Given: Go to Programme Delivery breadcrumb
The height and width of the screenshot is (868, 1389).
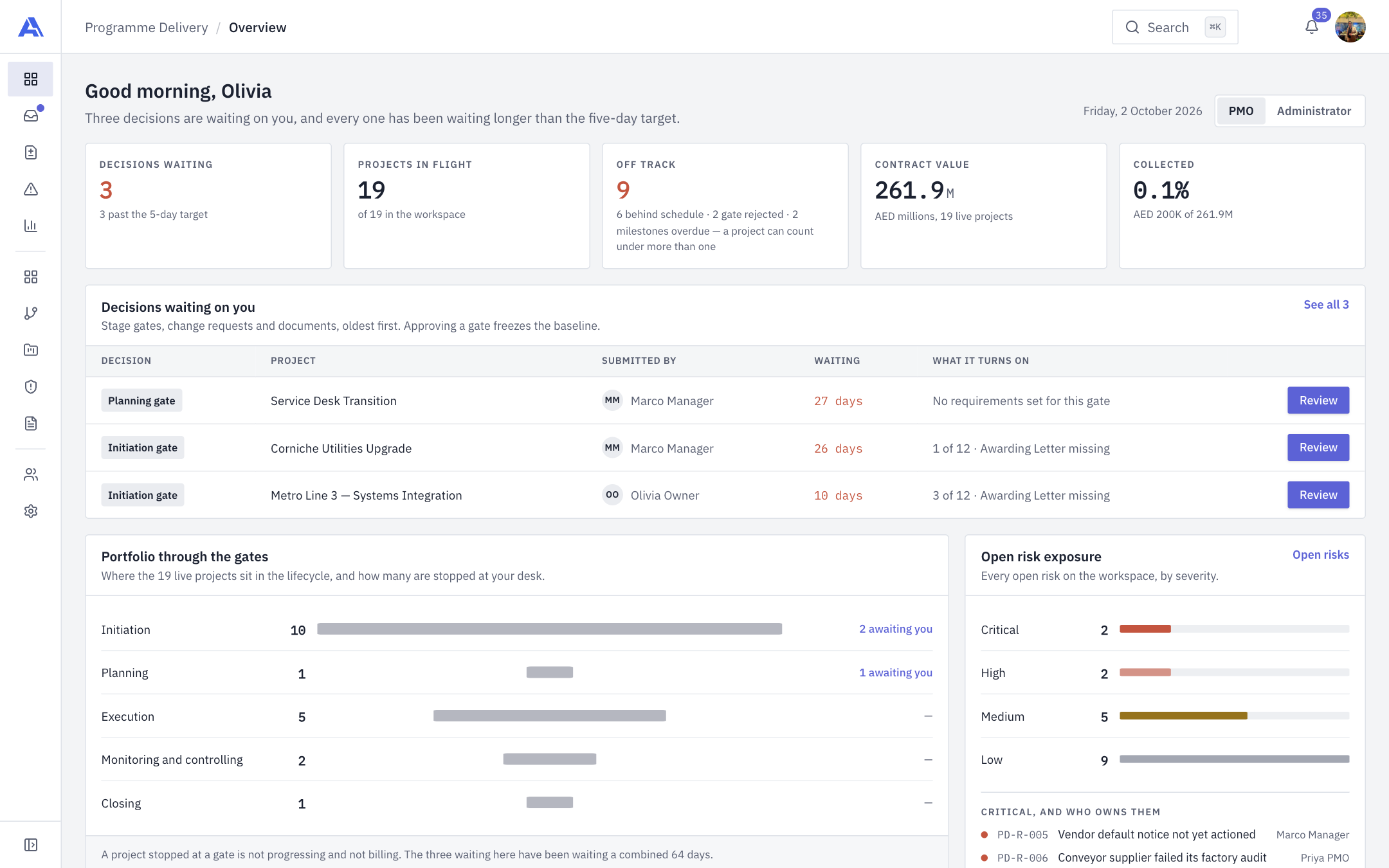Looking at the screenshot, I should 147,28.
